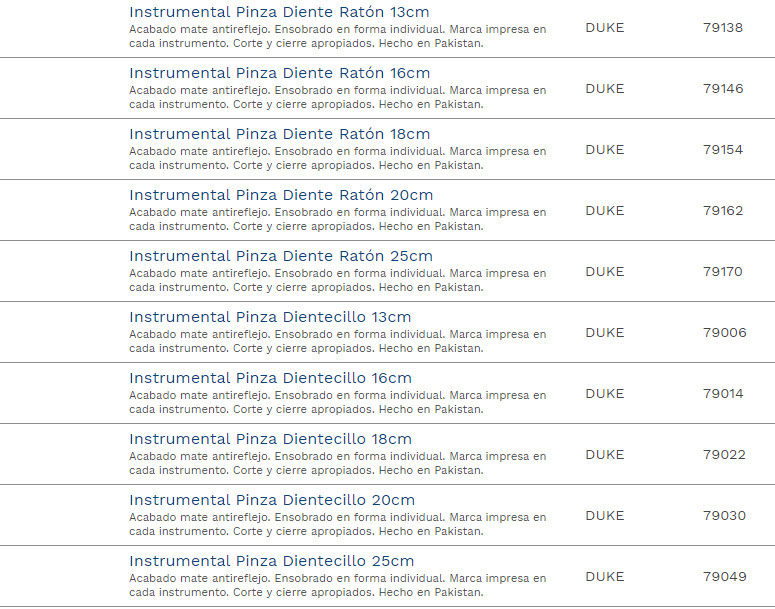Select Instrumental Pinza Dientecillo 16cm title
The width and height of the screenshot is (775, 609).
point(270,378)
